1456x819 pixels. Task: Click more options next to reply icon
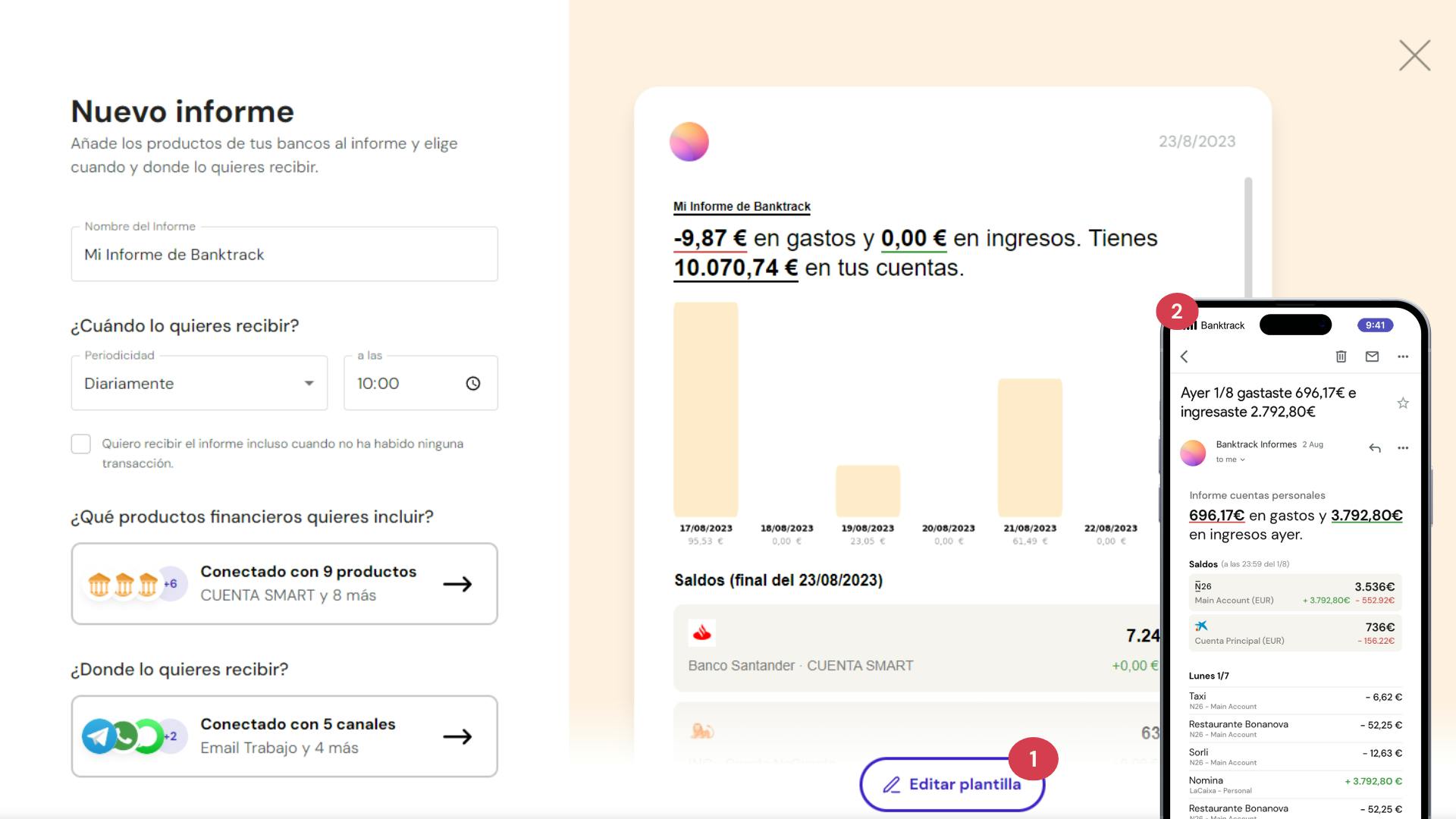tap(1403, 448)
